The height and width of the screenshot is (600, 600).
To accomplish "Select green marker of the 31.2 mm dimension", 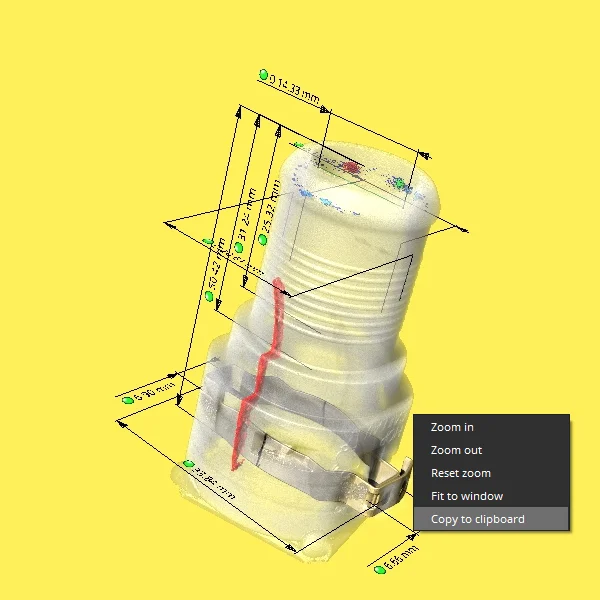I will 239,248.
